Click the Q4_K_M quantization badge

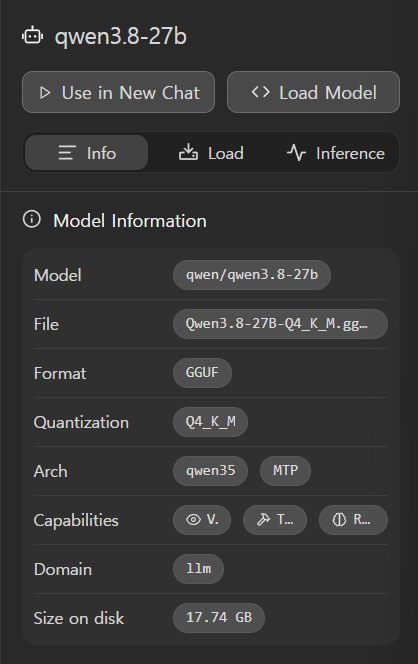coord(210,422)
